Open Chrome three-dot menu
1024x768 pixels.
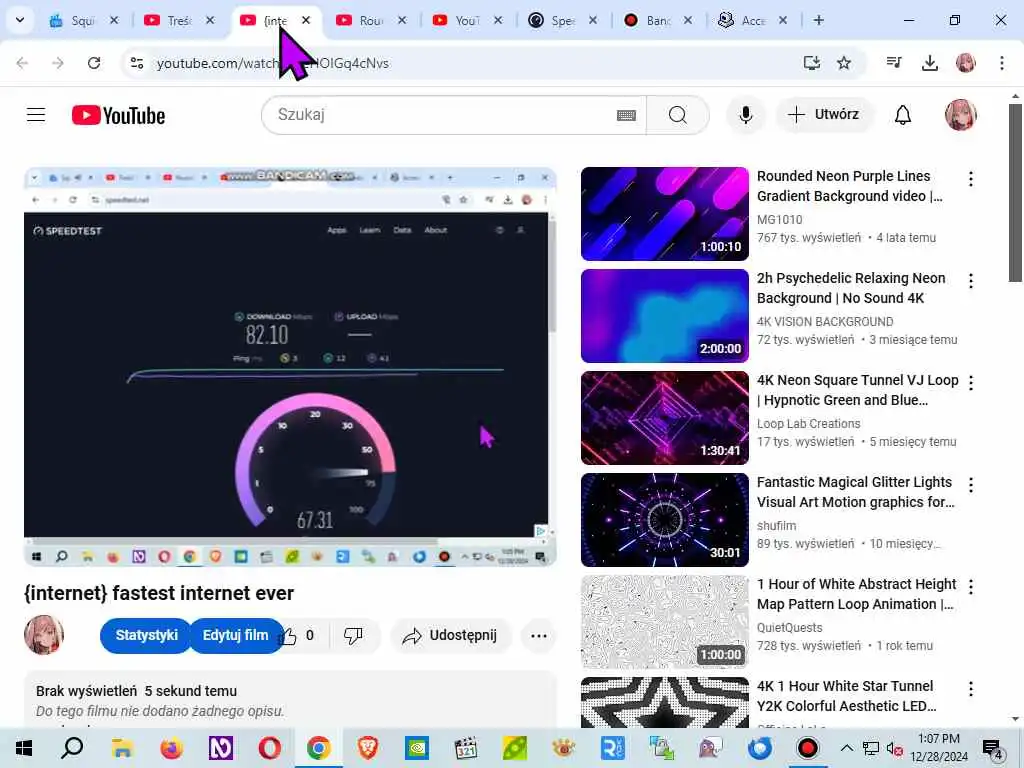[x=1001, y=63]
